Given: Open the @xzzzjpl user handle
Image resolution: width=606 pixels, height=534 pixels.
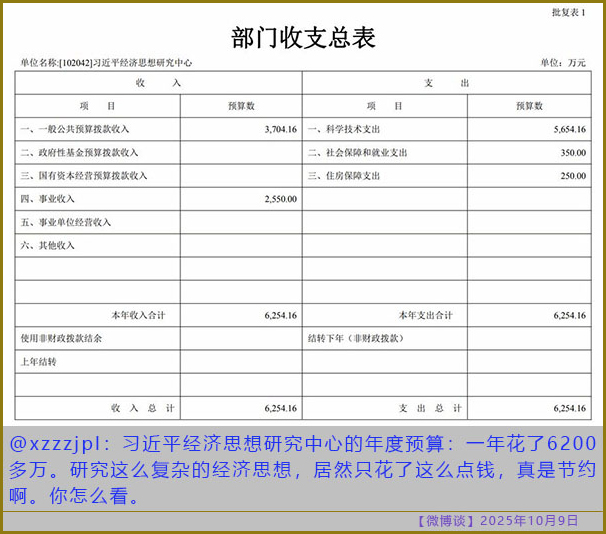Looking at the screenshot, I should point(54,444).
